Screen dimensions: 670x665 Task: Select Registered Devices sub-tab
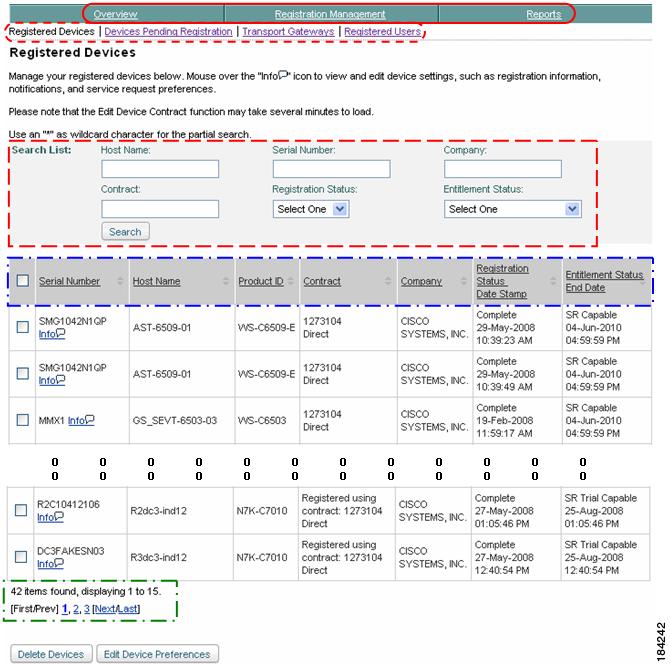tap(51, 32)
